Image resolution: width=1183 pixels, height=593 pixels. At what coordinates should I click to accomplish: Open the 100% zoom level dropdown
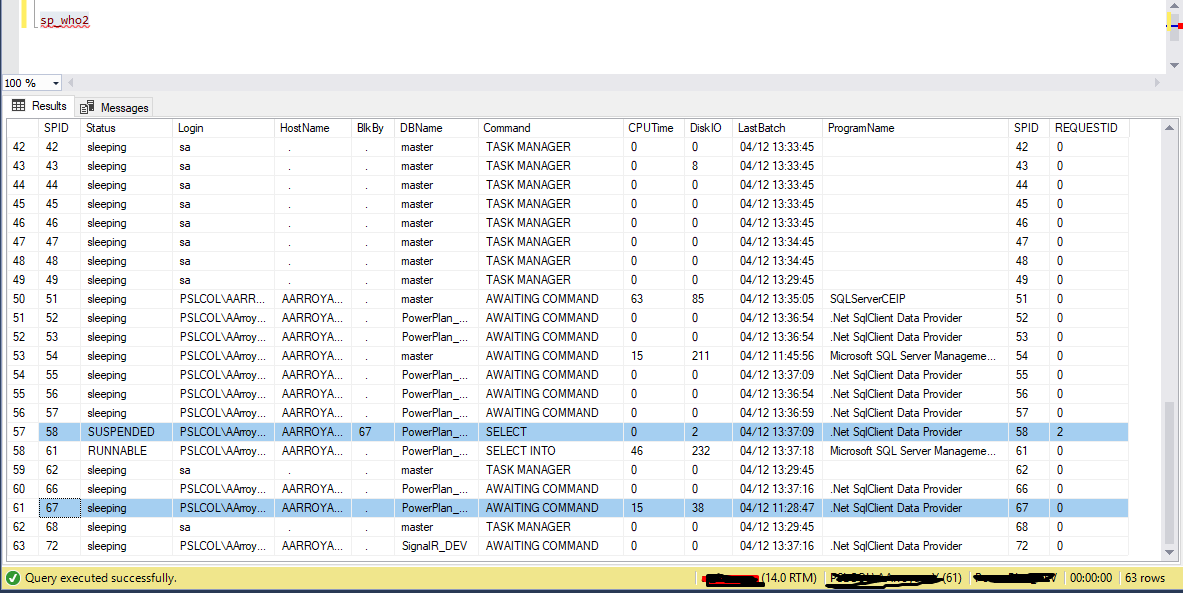[54, 83]
